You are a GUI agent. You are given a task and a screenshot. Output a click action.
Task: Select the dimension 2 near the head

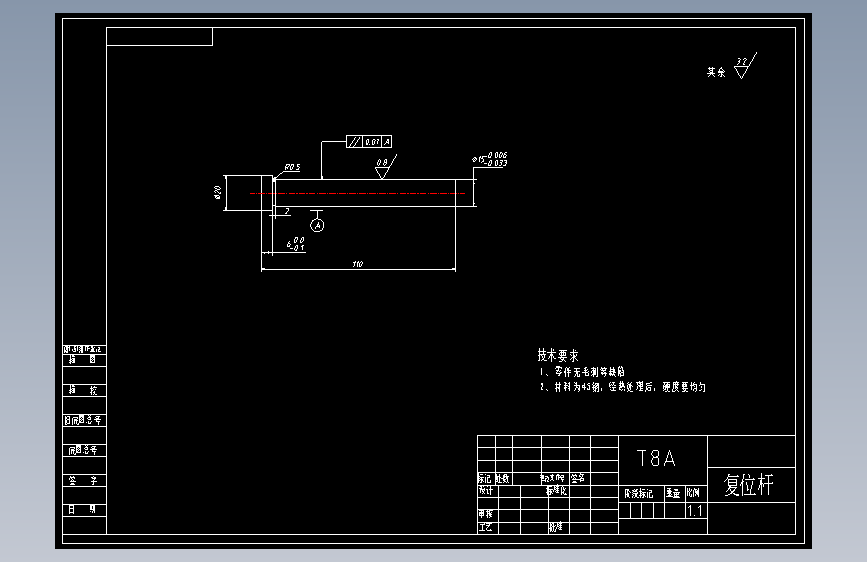click(287, 211)
